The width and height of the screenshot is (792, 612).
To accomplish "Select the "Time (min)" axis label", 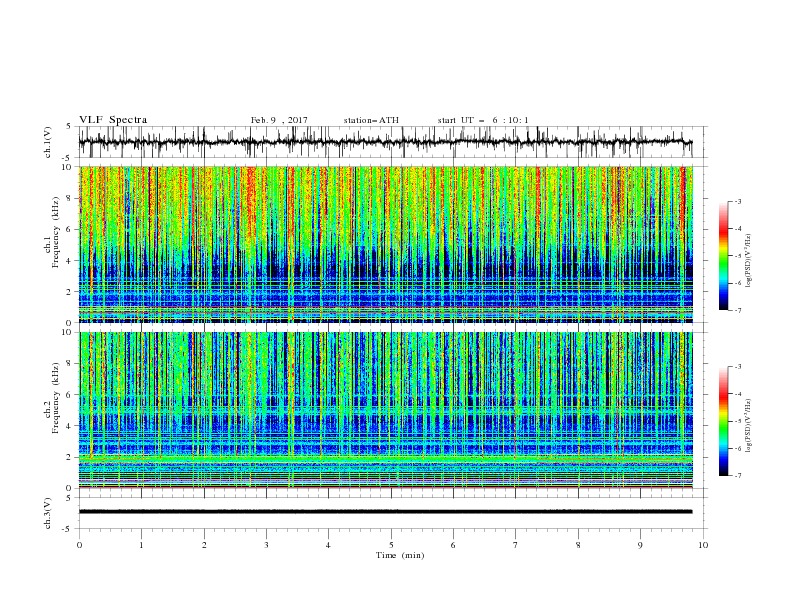I will coord(400,555).
